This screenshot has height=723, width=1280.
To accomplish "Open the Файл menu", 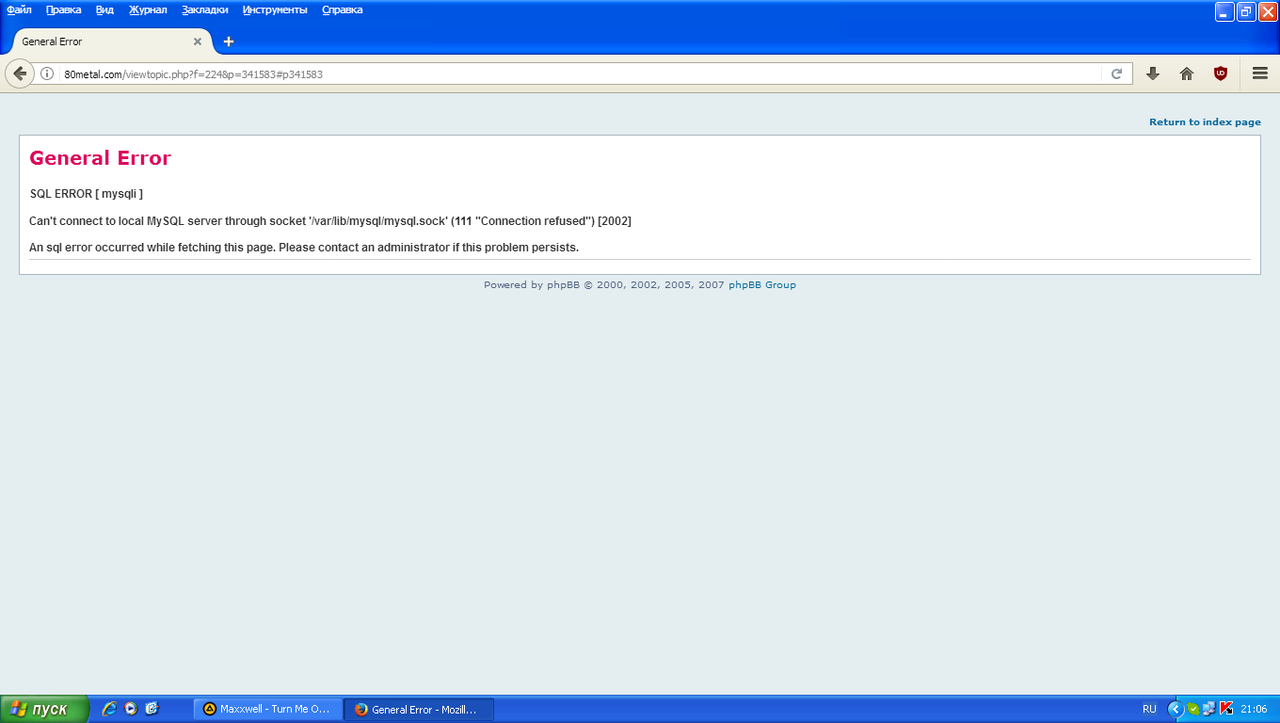I will tap(19, 10).
